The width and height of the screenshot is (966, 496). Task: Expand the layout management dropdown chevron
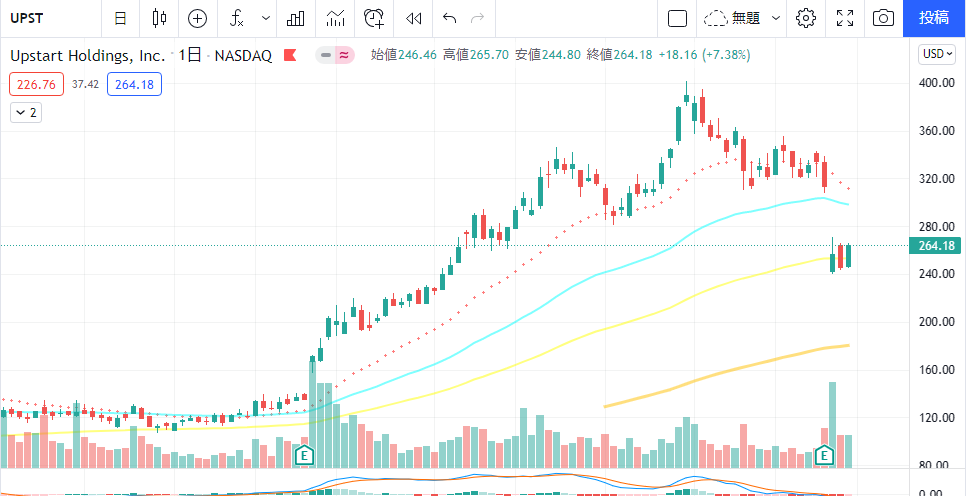pyautogui.click(x=776, y=18)
